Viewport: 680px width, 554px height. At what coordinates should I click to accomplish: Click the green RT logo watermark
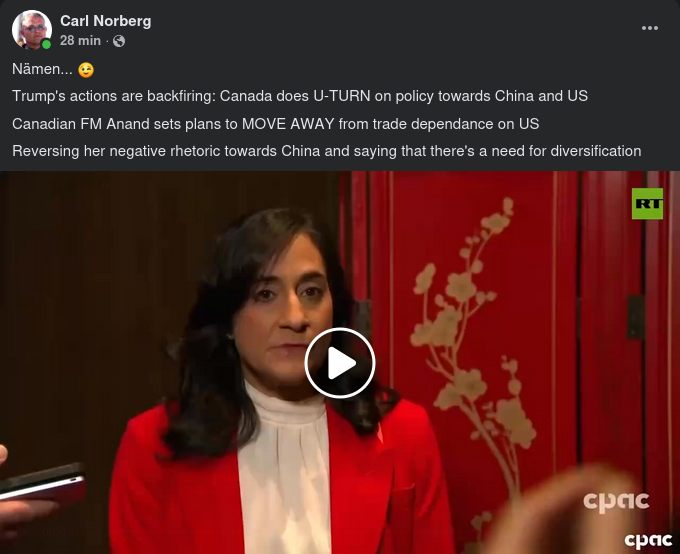(647, 203)
